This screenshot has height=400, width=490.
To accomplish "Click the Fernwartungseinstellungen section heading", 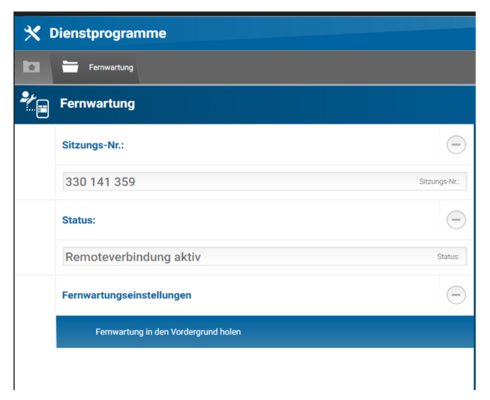I will click(127, 295).
